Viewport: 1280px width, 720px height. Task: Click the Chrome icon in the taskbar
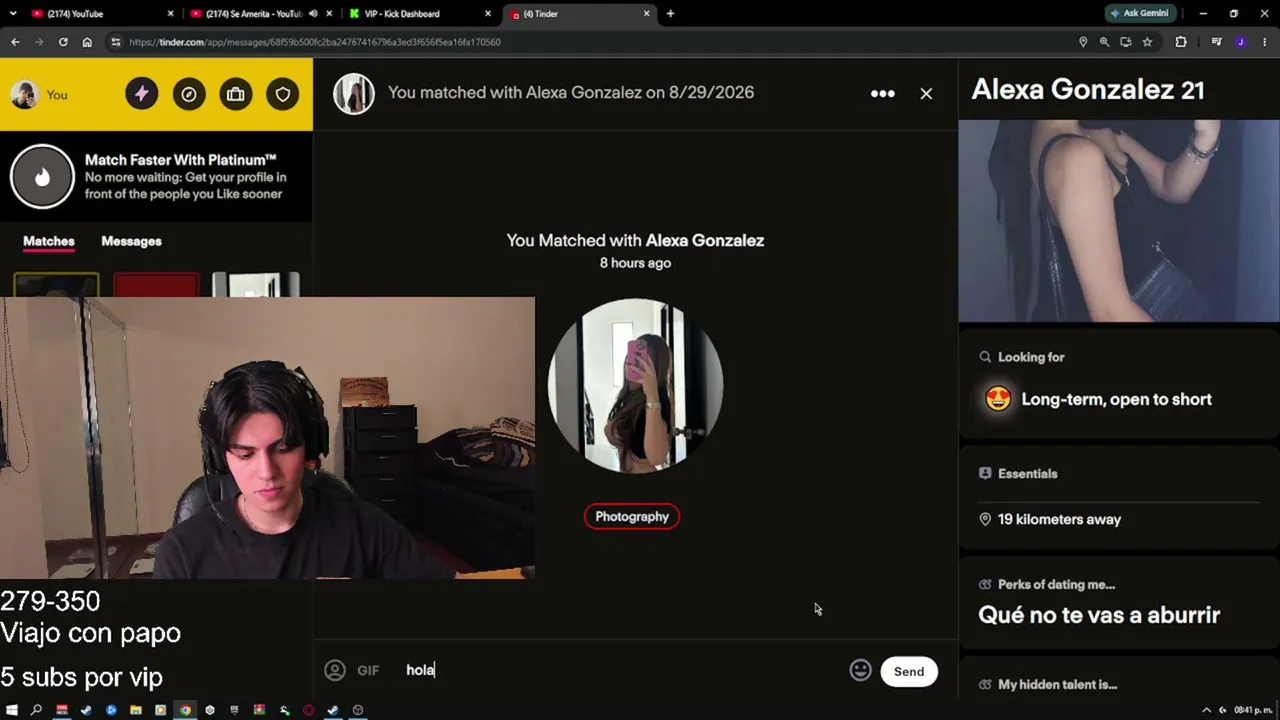pyautogui.click(x=185, y=710)
